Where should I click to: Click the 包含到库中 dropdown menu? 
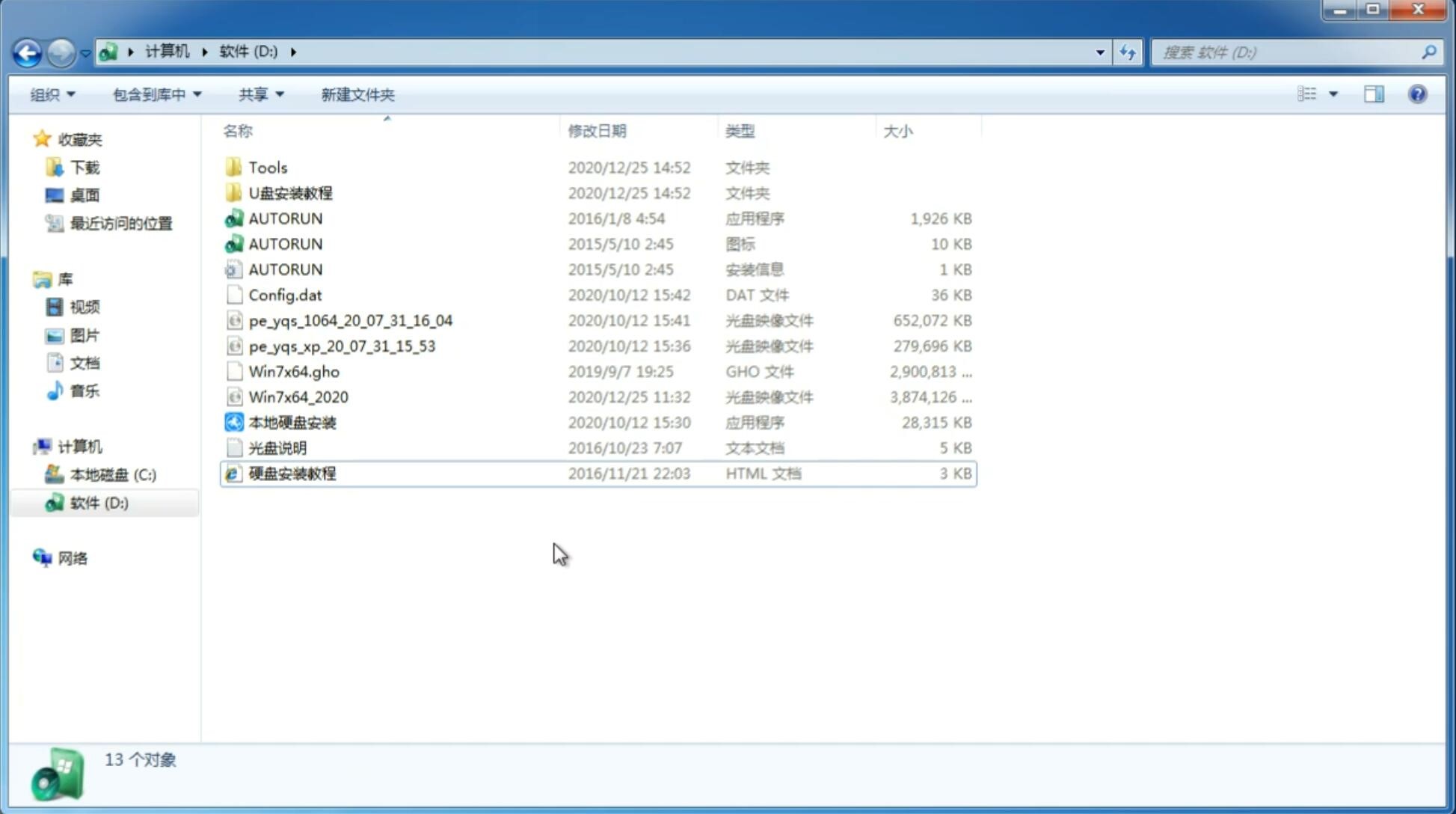tap(155, 94)
